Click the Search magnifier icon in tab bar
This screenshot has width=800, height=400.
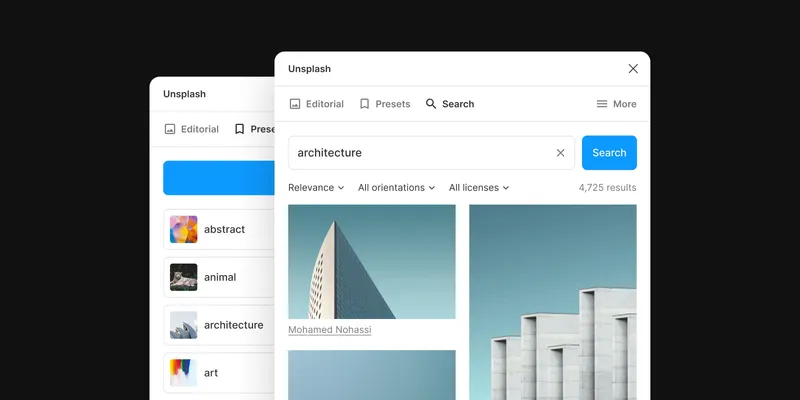[431, 104]
